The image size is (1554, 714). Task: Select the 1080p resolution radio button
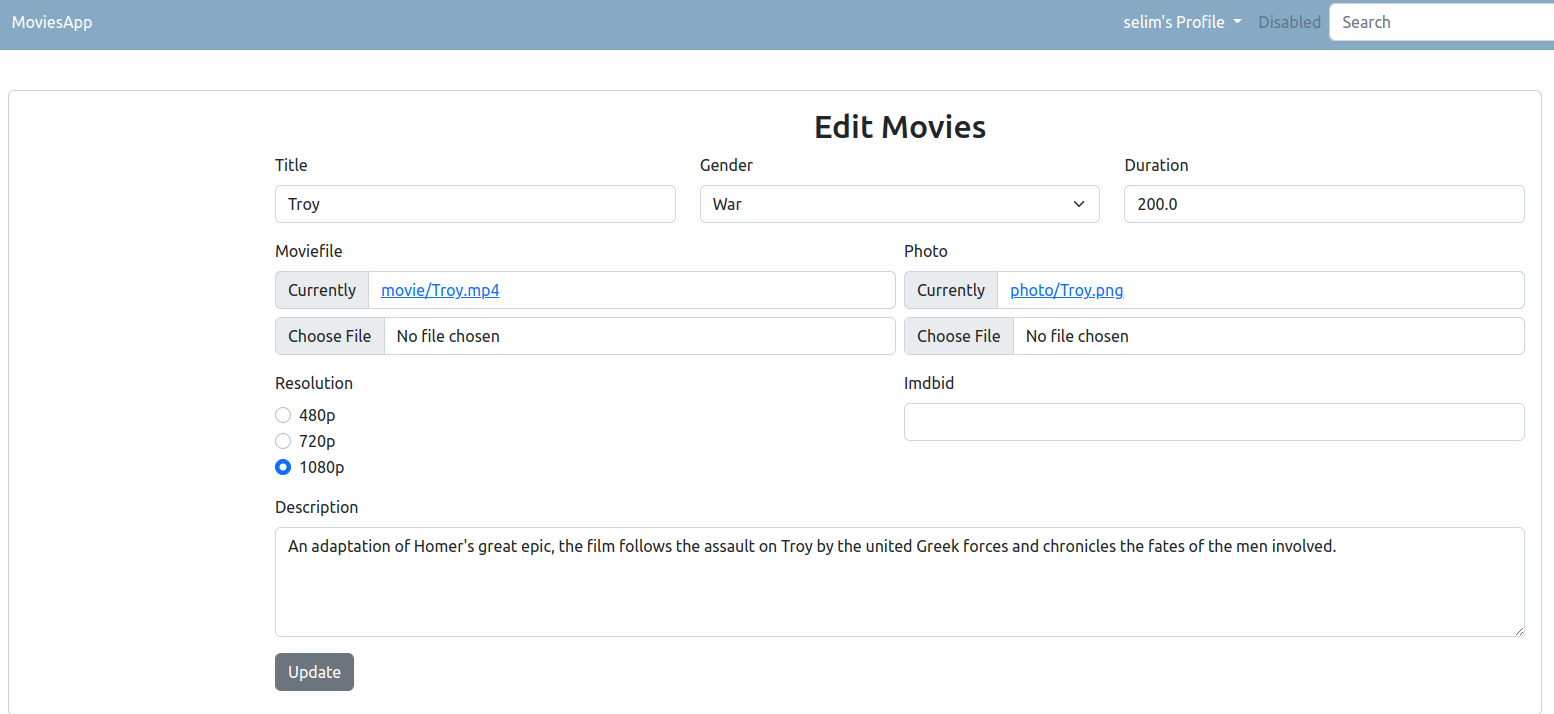(x=283, y=467)
